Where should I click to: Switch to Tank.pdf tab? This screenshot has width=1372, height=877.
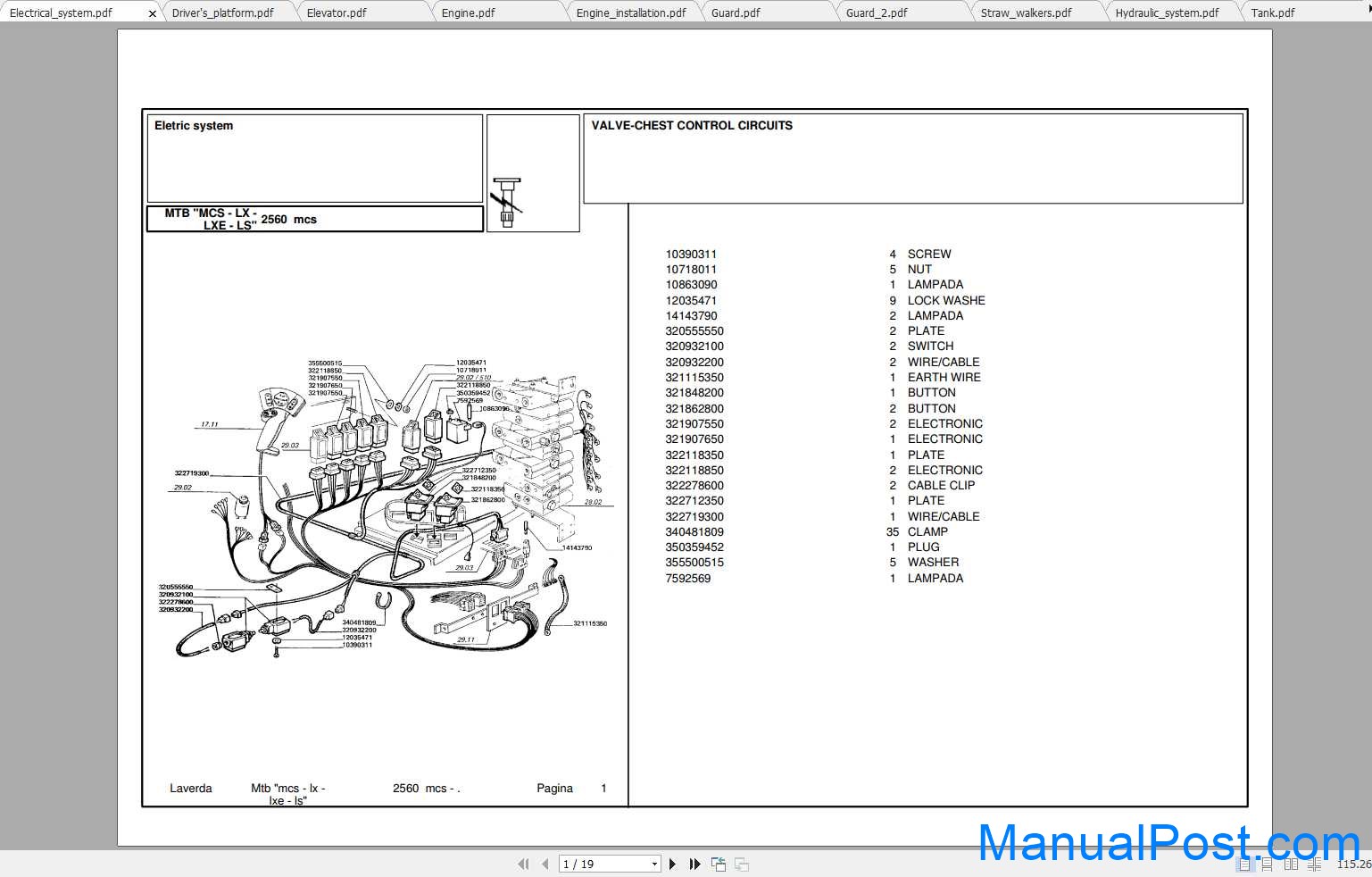(x=1273, y=13)
